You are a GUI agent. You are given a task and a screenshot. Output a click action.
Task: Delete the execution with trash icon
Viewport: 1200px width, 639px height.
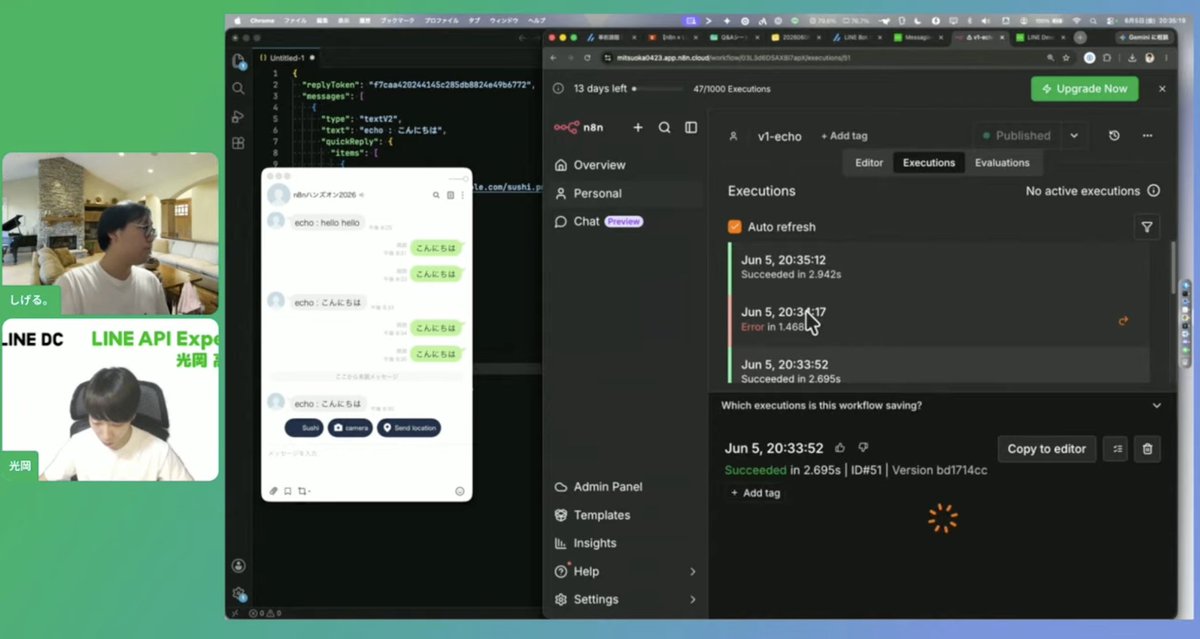tap(1148, 449)
